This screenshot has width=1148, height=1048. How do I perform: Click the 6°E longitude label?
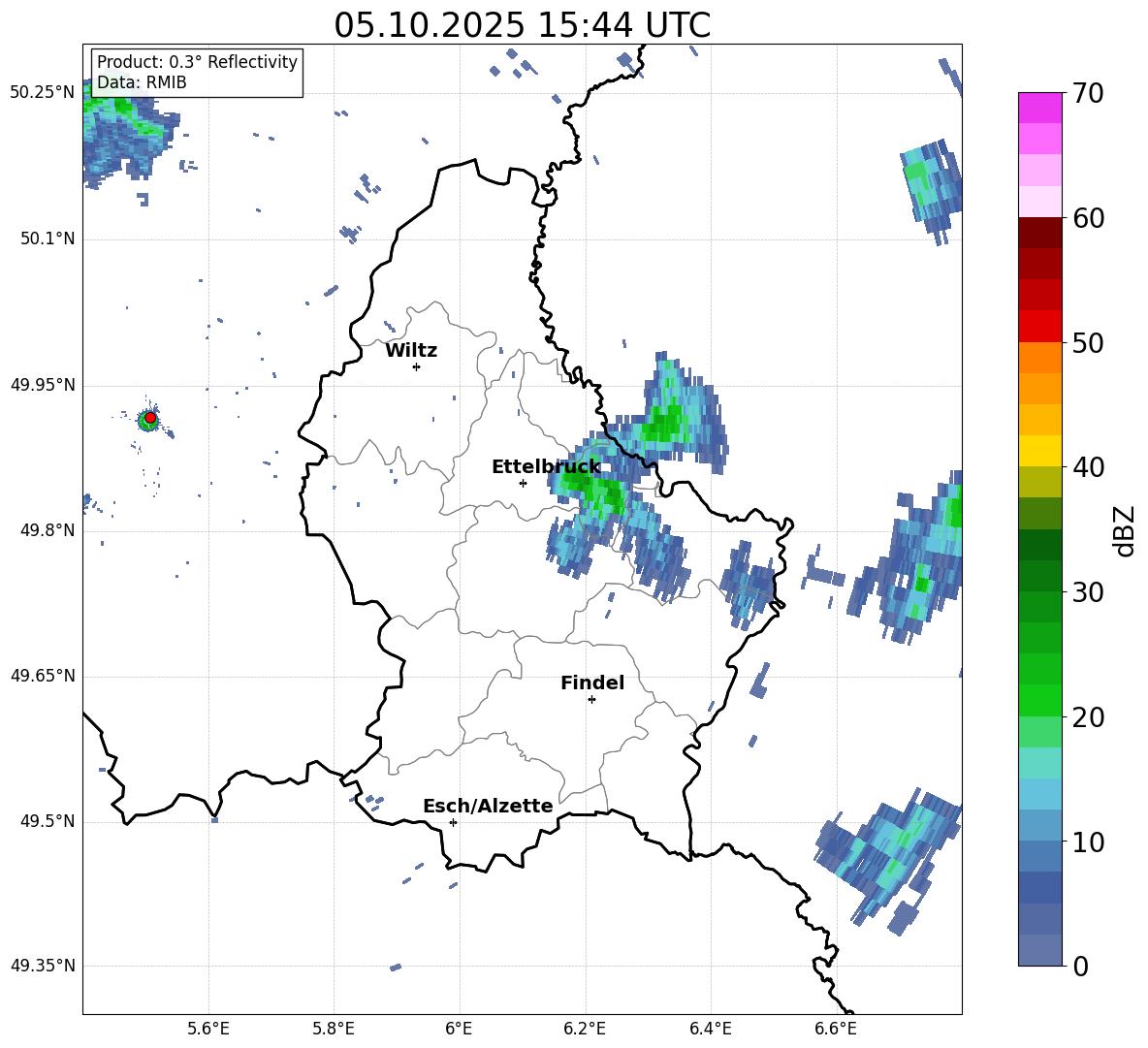pos(459,1029)
